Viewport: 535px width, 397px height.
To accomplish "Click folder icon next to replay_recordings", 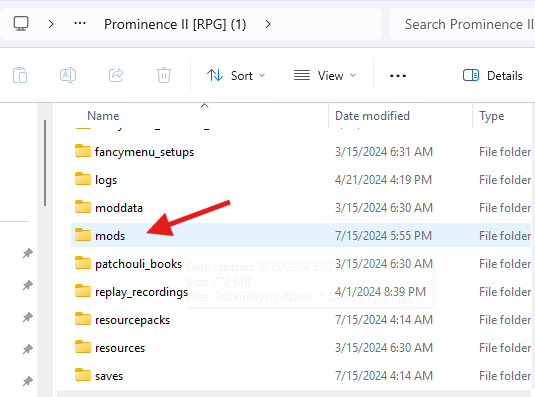I will (83, 291).
